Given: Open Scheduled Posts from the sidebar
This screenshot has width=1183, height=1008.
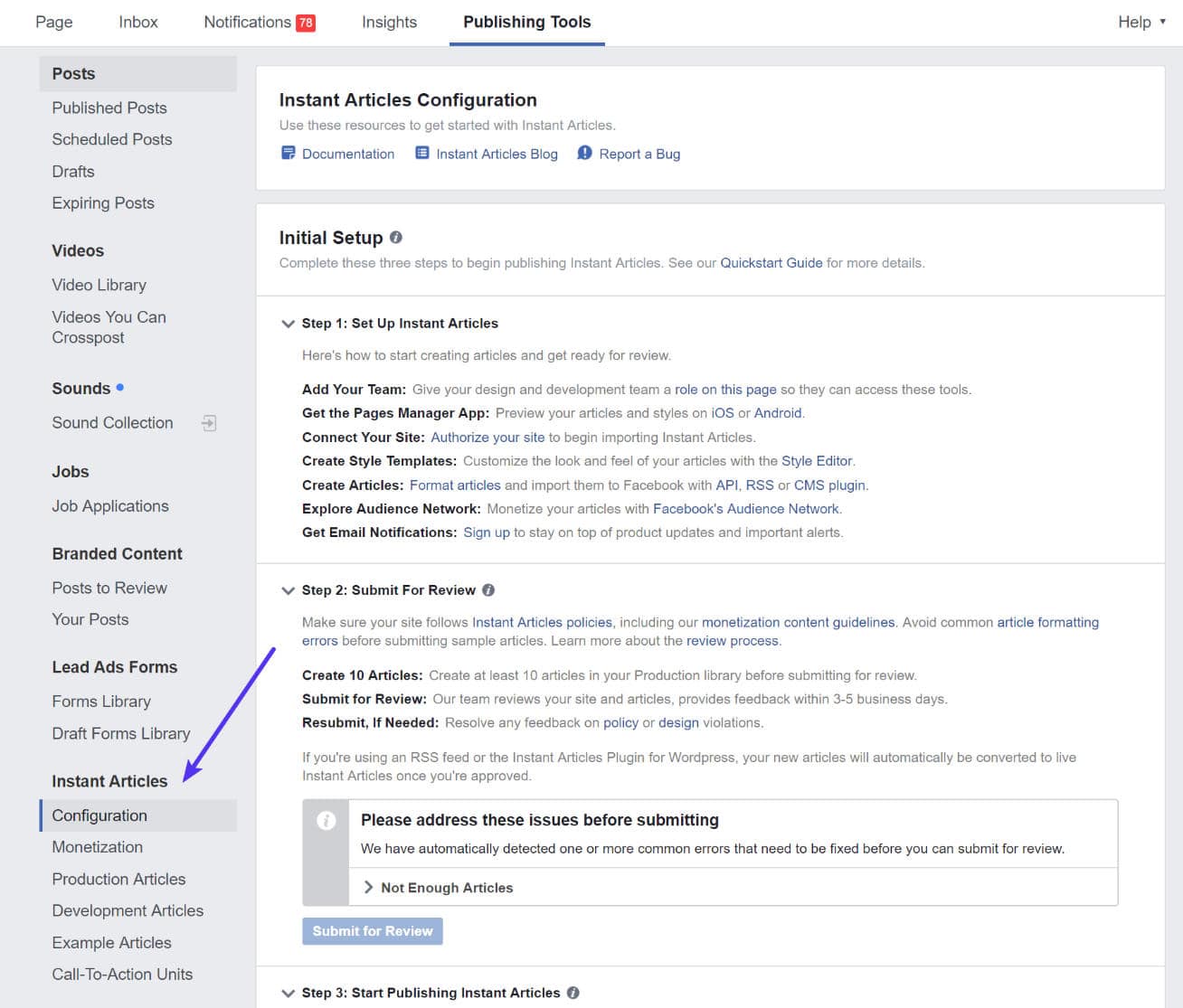Looking at the screenshot, I should pos(111,139).
